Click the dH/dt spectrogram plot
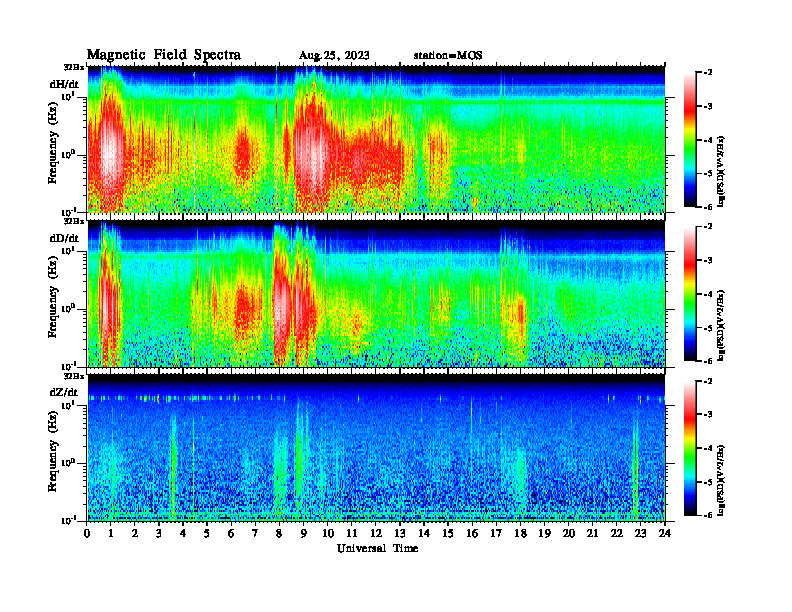792x612 pixels. pos(376,139)
